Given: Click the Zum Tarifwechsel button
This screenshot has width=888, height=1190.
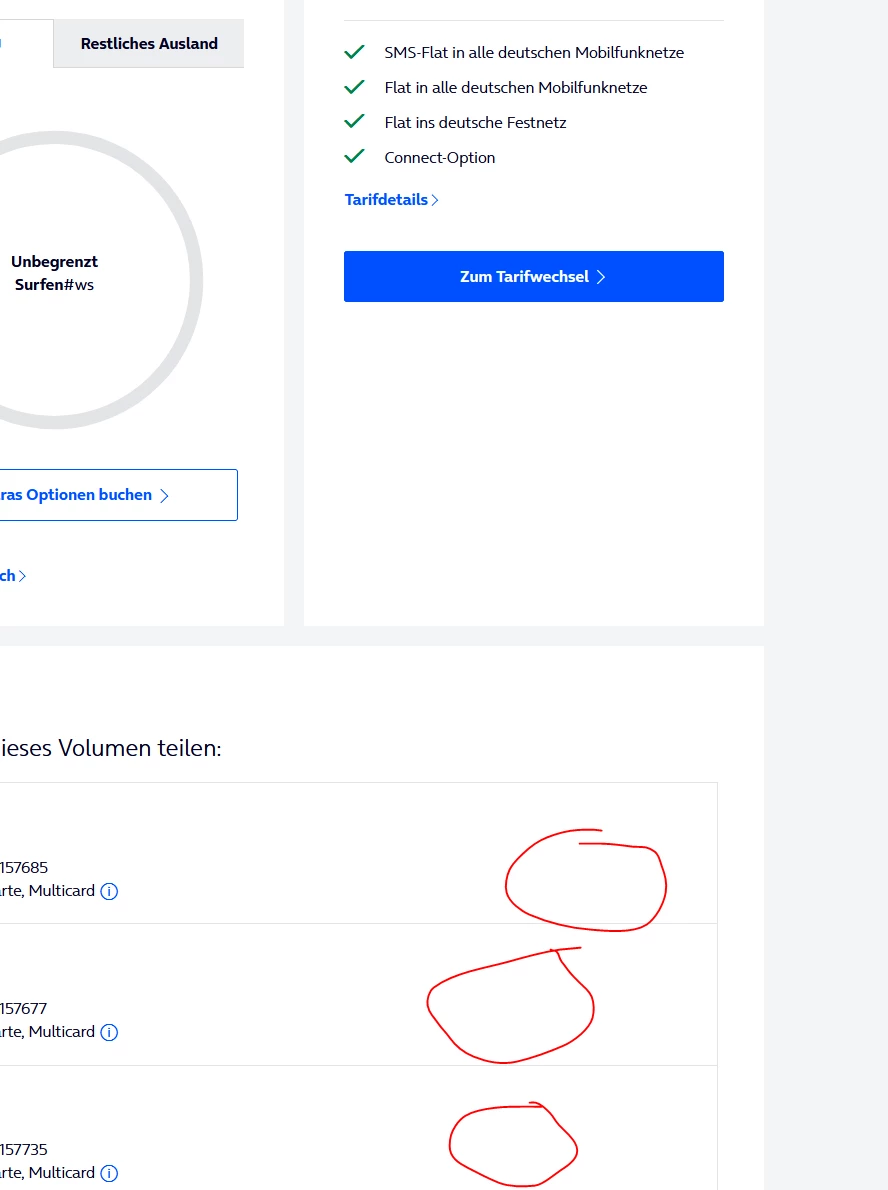Looking at the screenshot, I should tap(534, 276).
